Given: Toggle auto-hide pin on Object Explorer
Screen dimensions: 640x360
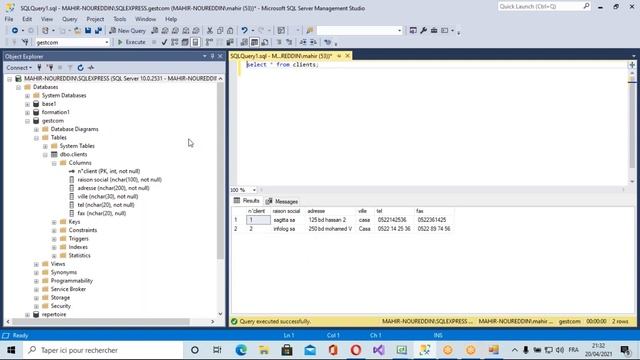Looking at the screenshot, I should click(x=212, y=56).
